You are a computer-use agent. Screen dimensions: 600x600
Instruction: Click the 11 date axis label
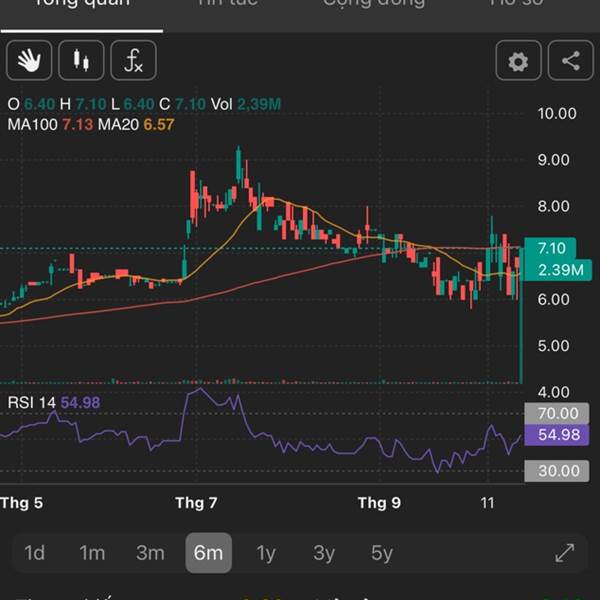pos(488,503)
